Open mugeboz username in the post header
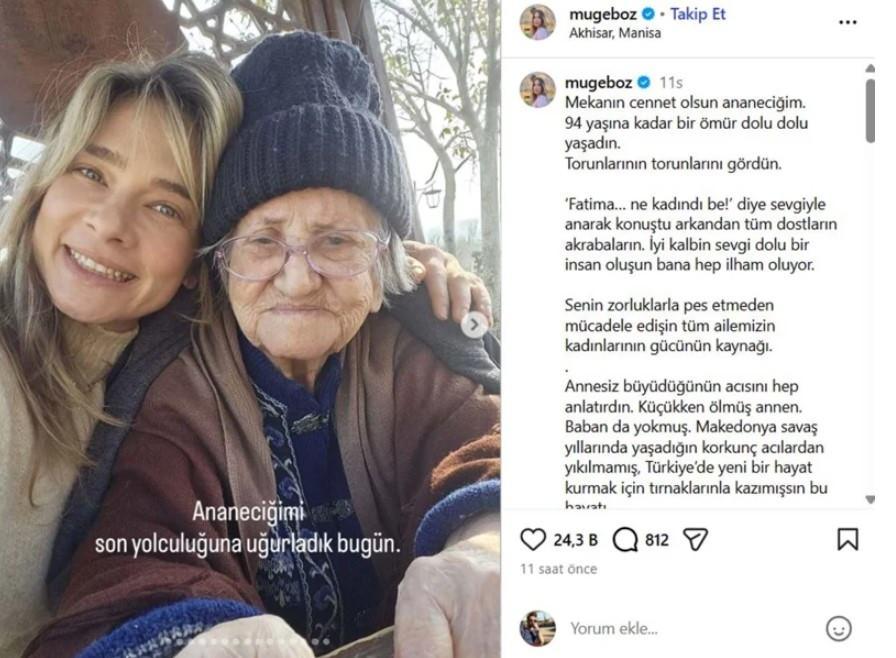896x658 pixels. coord(603,14)
